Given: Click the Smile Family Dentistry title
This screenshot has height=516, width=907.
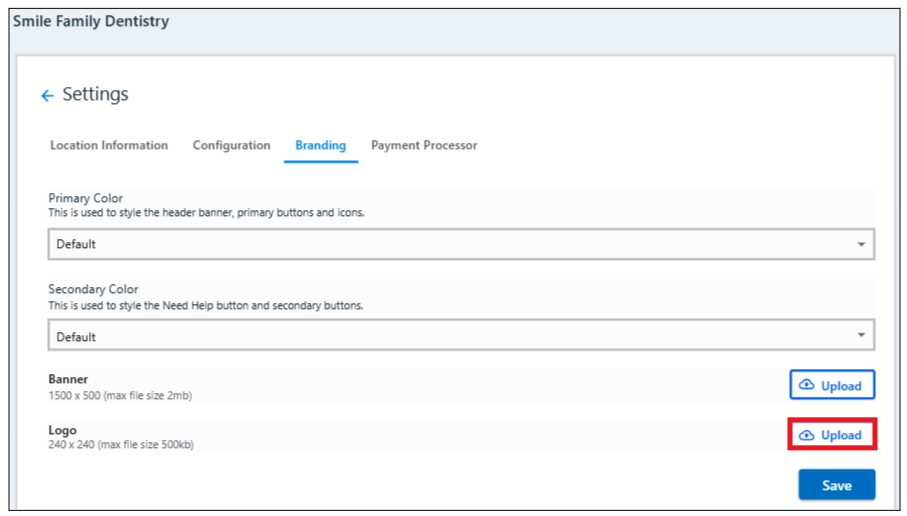Looking at the screenshot, I should (91, 21).
